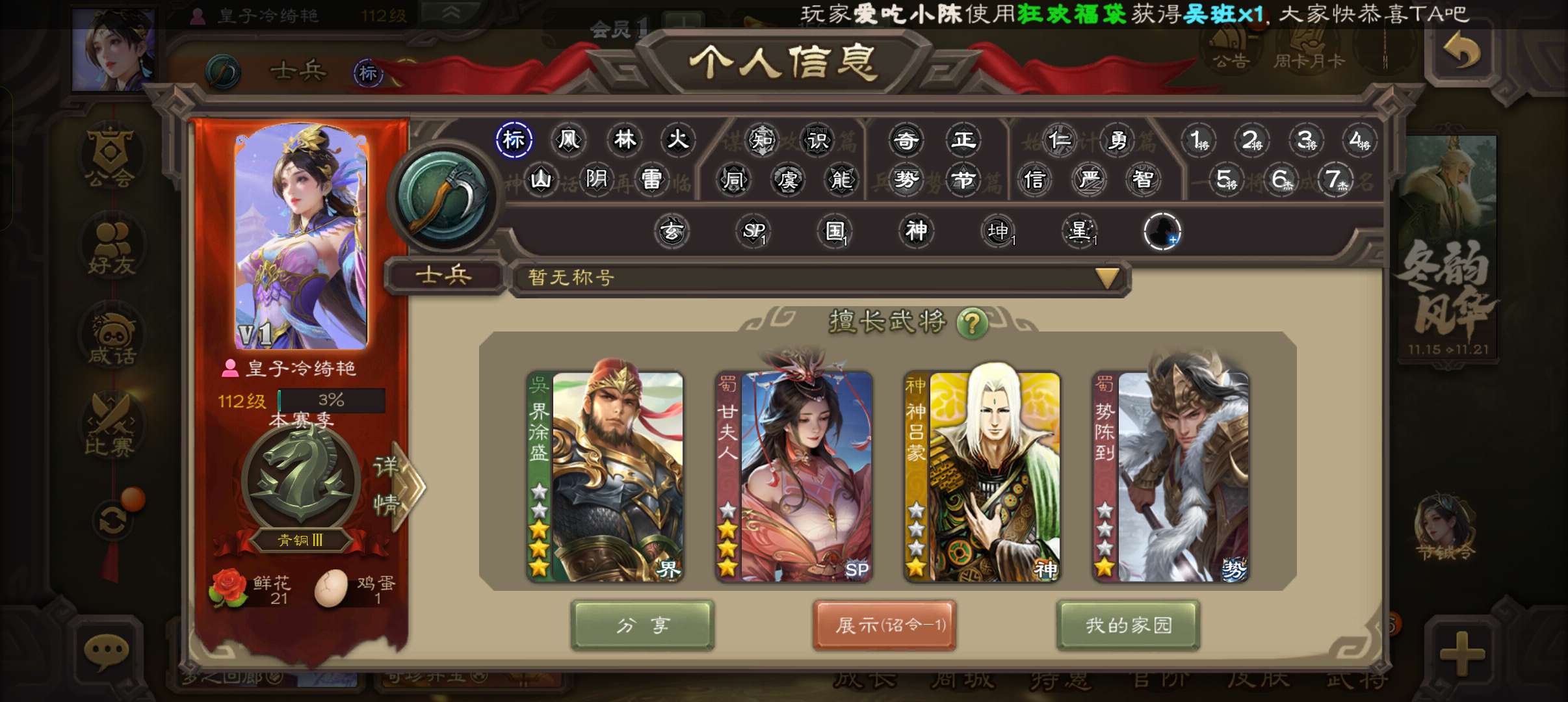
Task: Click the 我的家园 button
Action: (1129, 625)
